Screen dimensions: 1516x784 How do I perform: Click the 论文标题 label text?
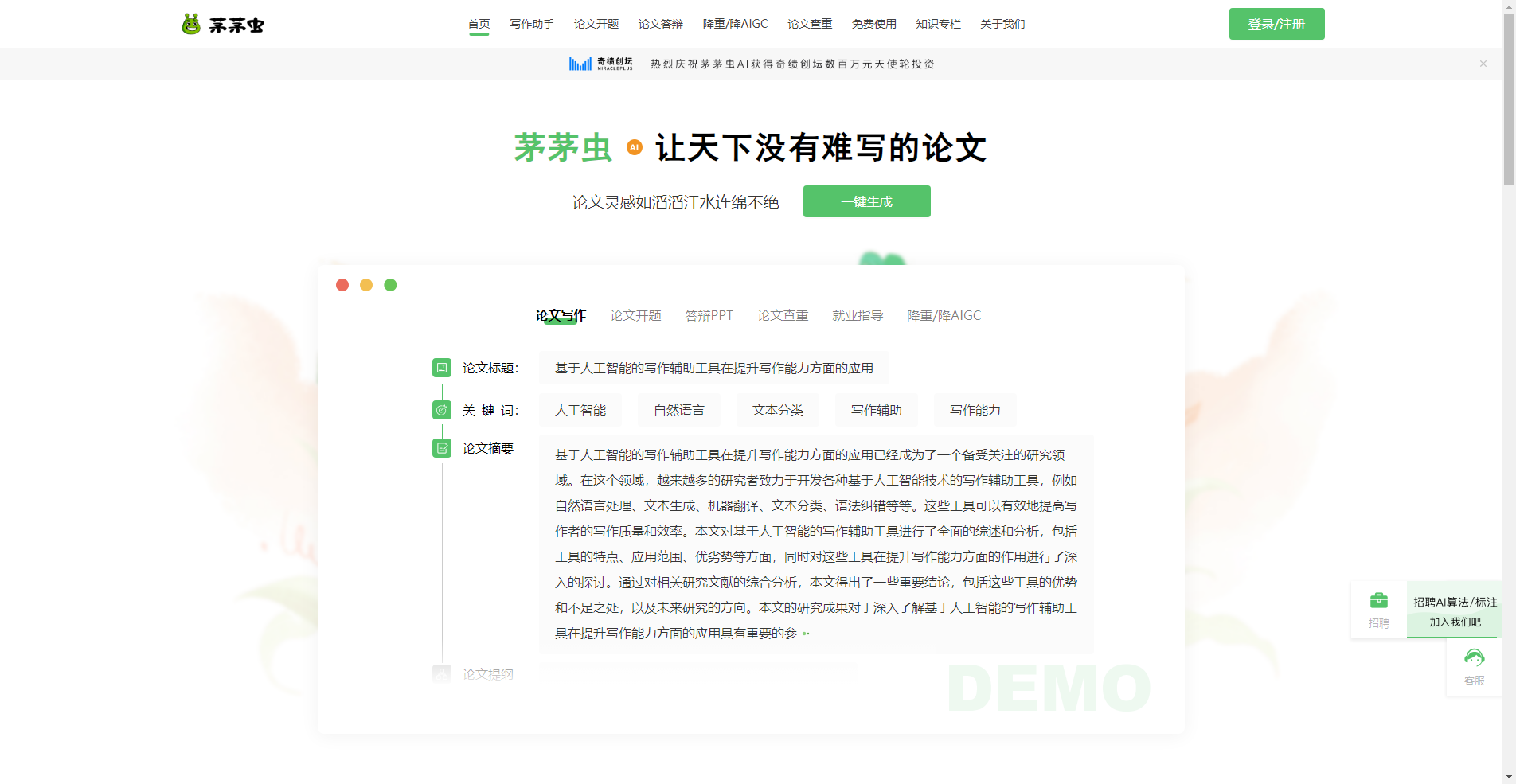pyautogui.click(x=490, y=368)
